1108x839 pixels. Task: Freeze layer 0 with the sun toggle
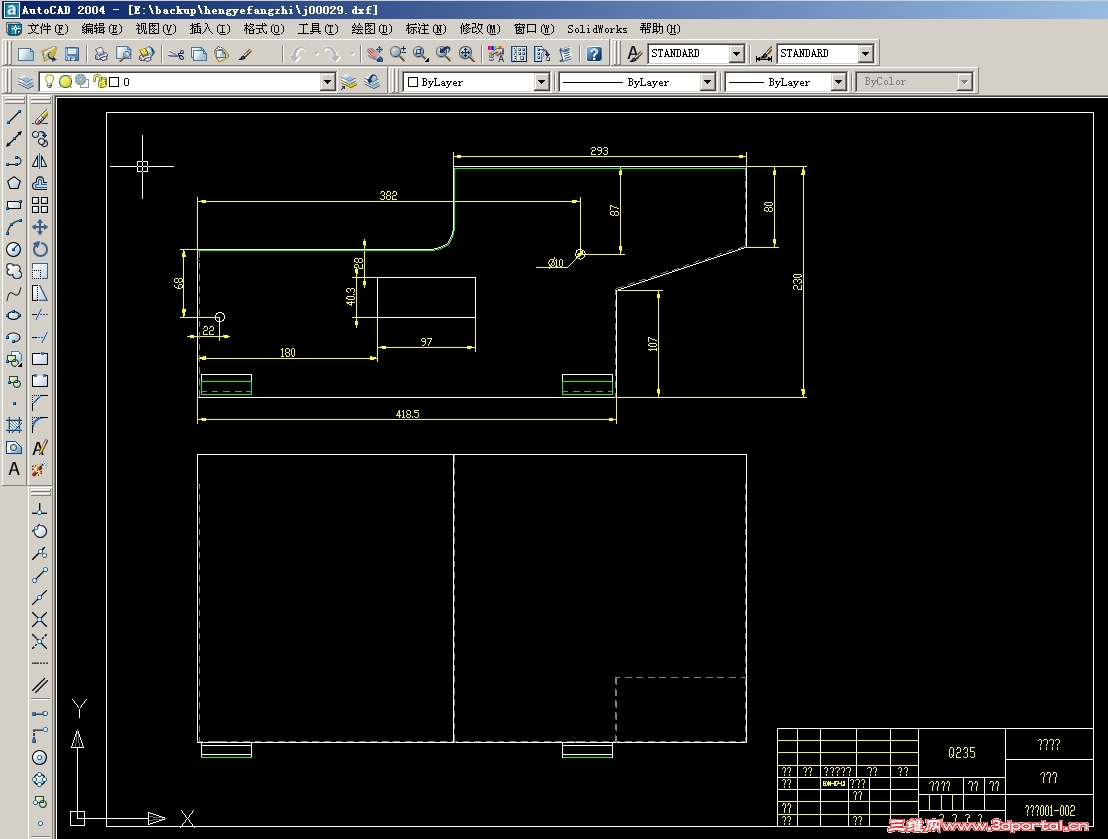[64, 81]
